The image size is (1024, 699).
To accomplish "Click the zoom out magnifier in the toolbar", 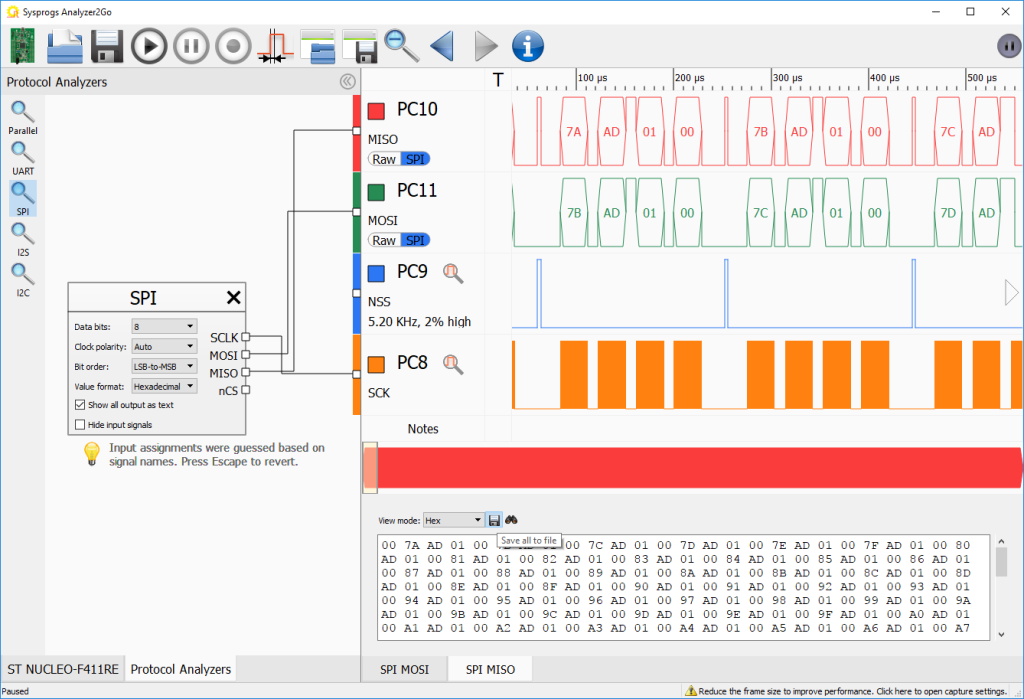I will [x=399, y=46].
